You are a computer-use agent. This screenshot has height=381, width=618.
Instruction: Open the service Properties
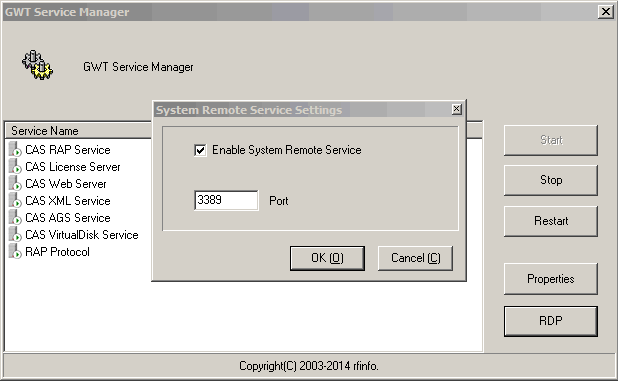[x=551, y=279]
